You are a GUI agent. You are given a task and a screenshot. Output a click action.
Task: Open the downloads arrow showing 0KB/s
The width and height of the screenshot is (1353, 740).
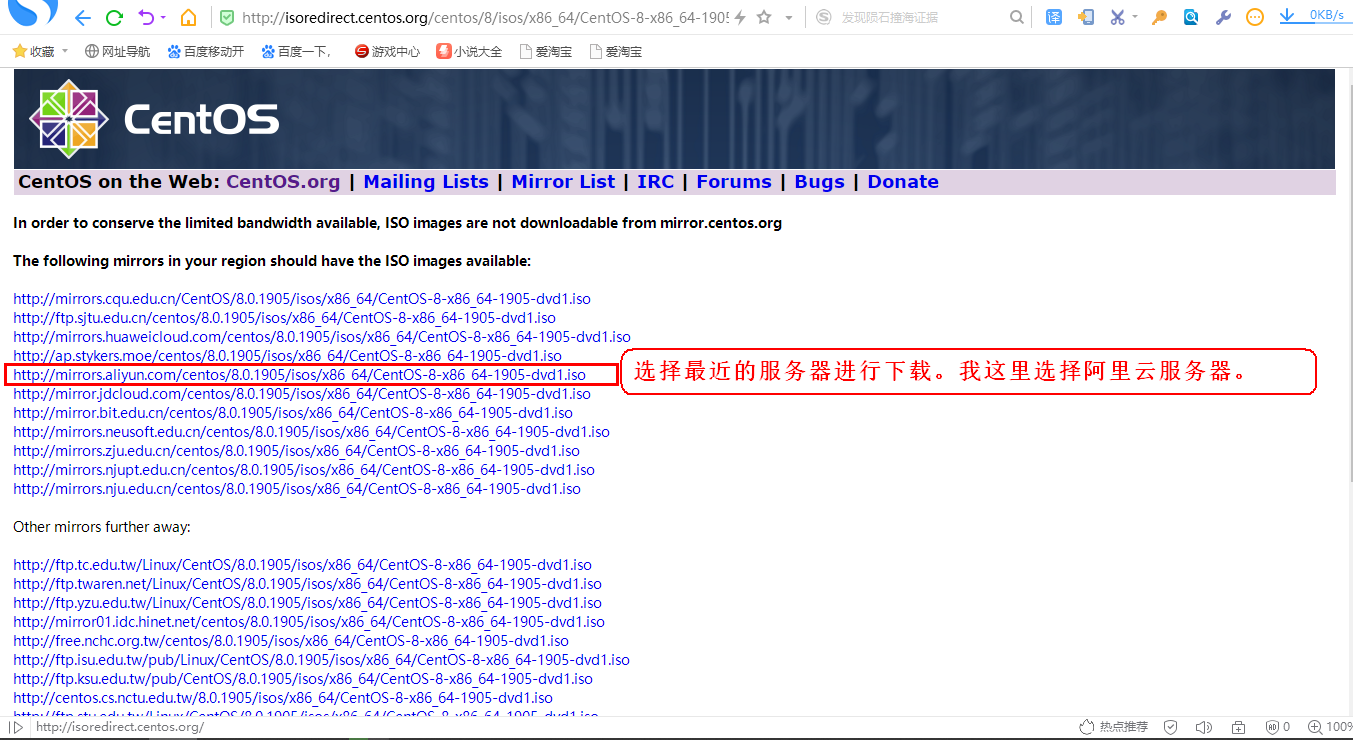click(1313, 16)
